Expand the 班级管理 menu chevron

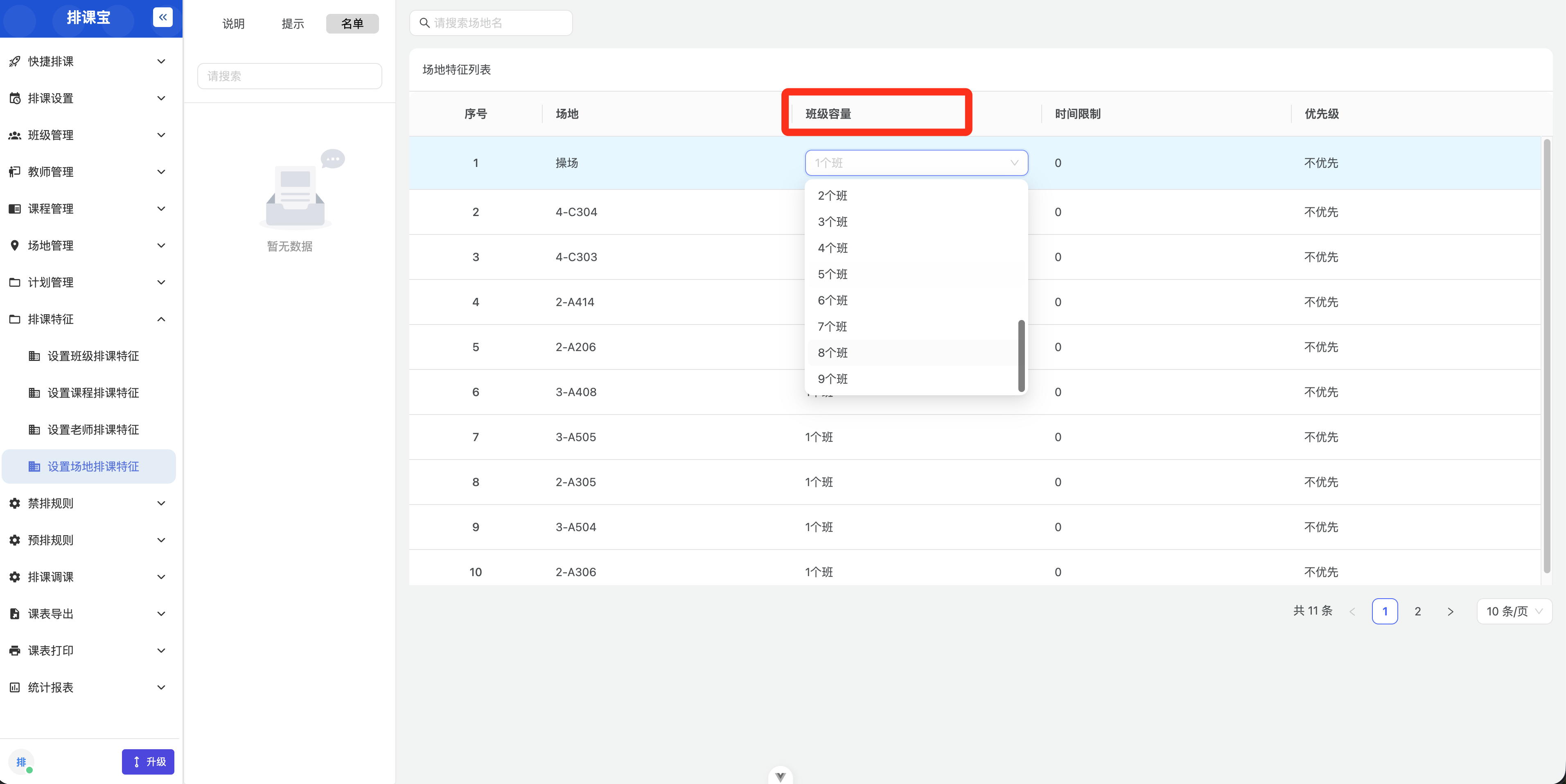[161, 135]
